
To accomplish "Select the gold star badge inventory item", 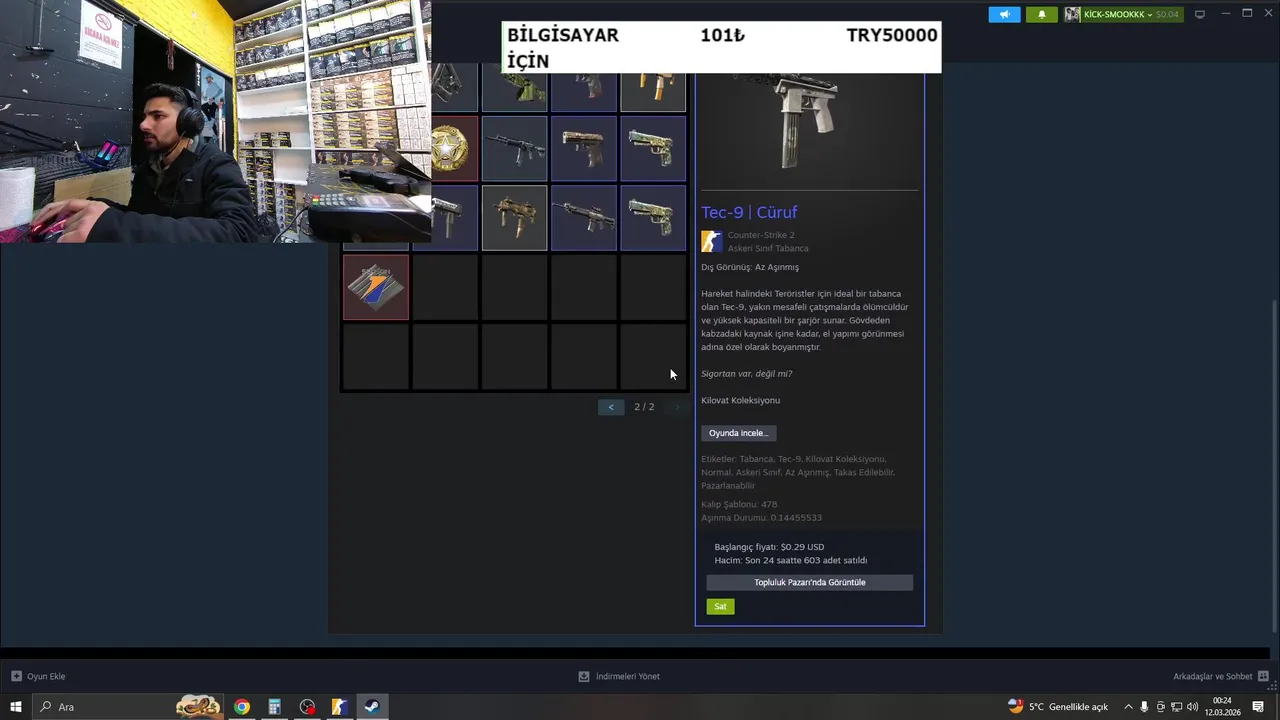I will (x=454, y=149).
